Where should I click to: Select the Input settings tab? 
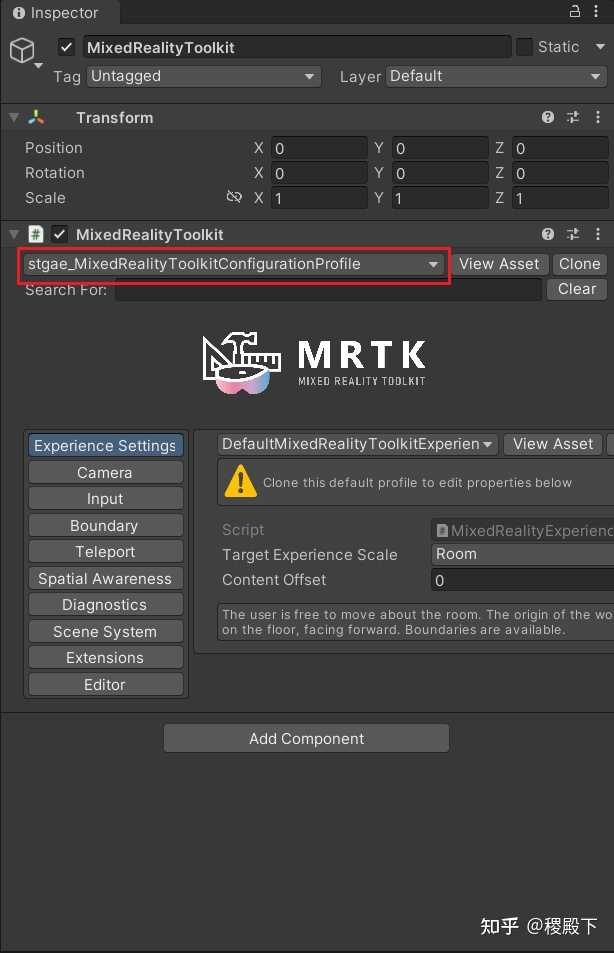105,499
